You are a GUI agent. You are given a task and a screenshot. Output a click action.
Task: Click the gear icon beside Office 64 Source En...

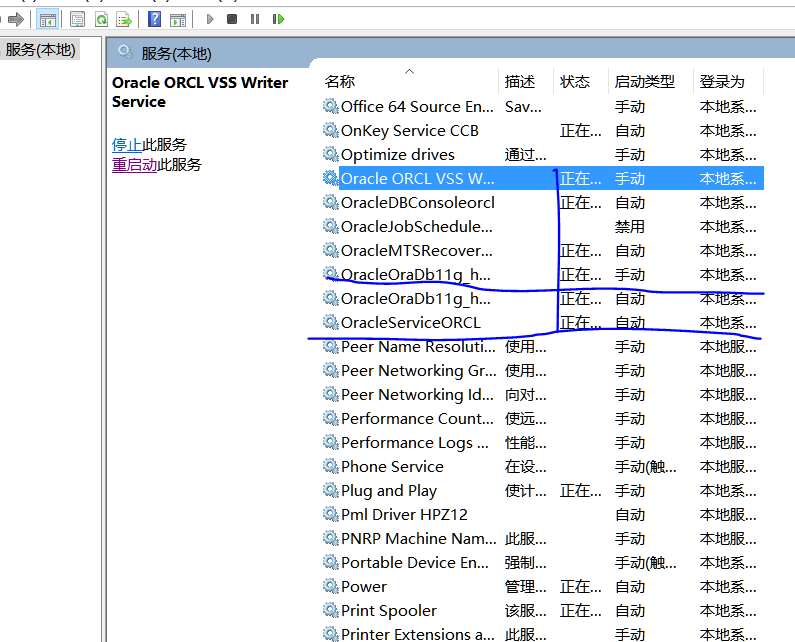(331, 106)
